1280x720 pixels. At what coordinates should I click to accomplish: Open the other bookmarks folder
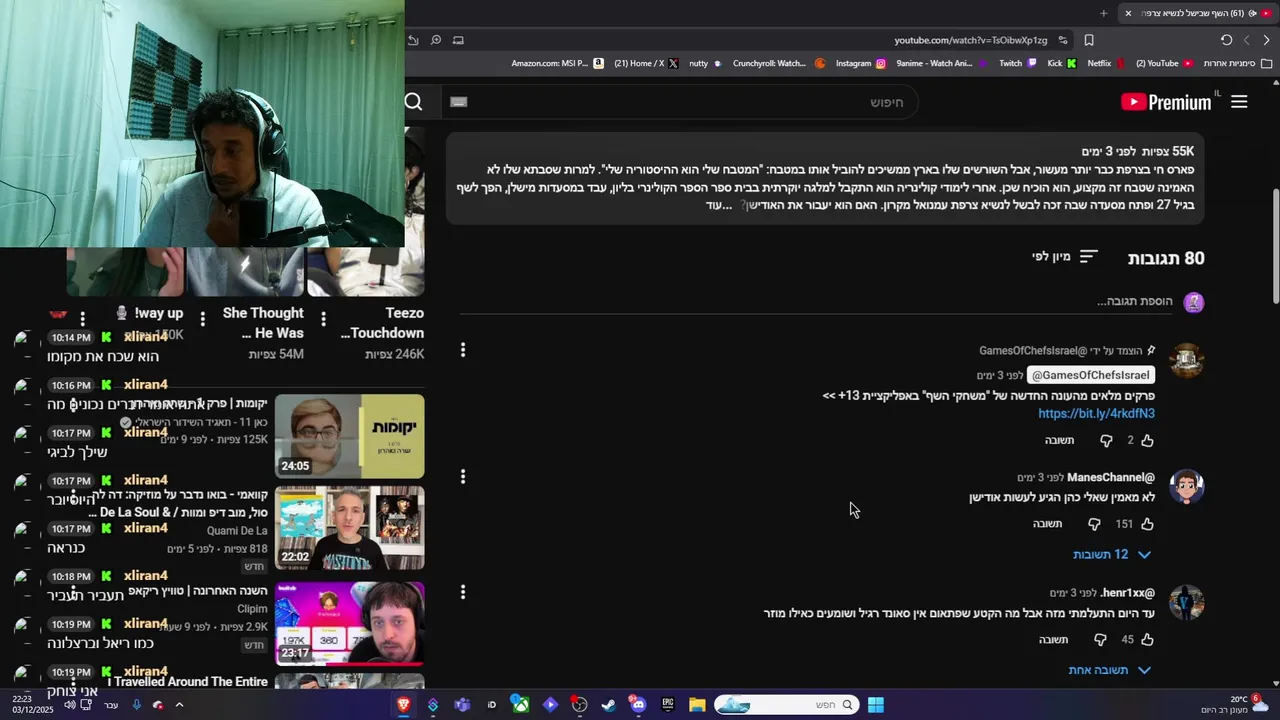coord(1238,63)
